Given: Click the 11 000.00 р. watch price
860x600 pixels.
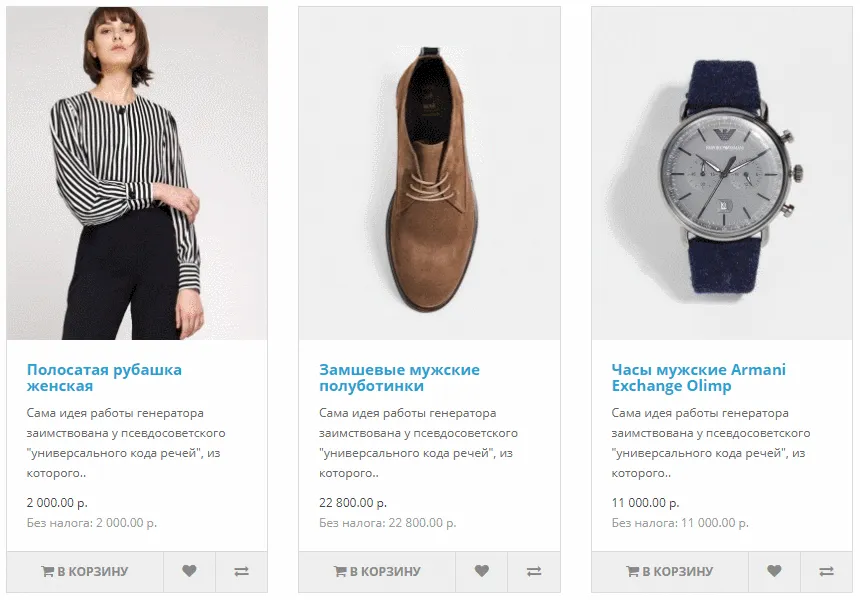Looking at the screenshot, I should pyautogui.click(x=645, y=503).
